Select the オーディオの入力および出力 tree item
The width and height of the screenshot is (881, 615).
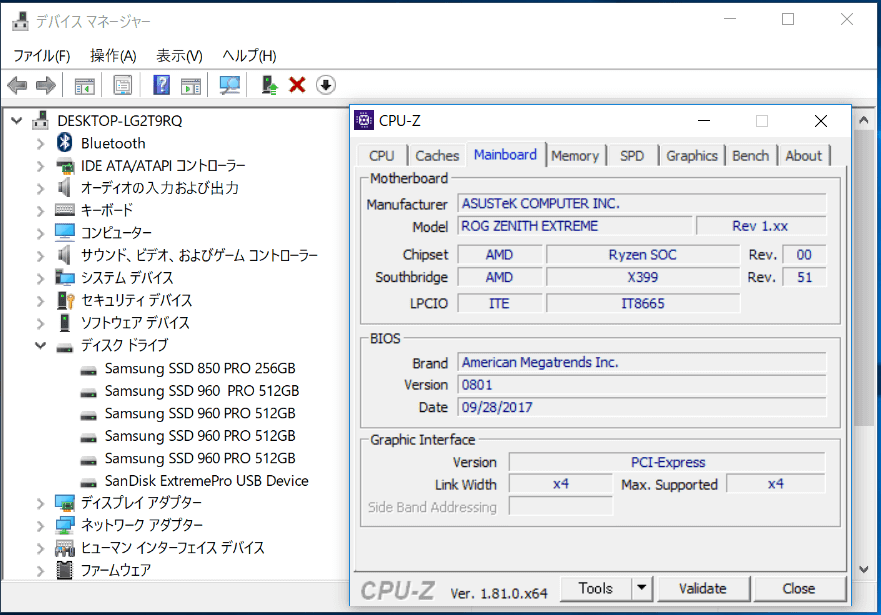click(160, 188)
